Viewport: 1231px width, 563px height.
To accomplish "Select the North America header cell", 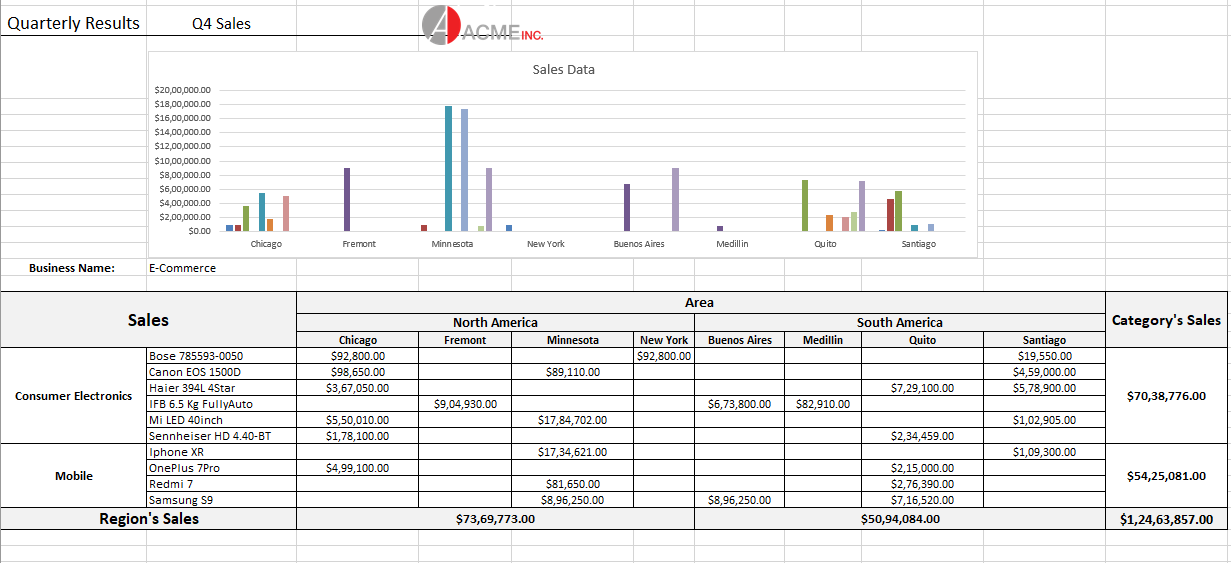I will pos(495,322).
